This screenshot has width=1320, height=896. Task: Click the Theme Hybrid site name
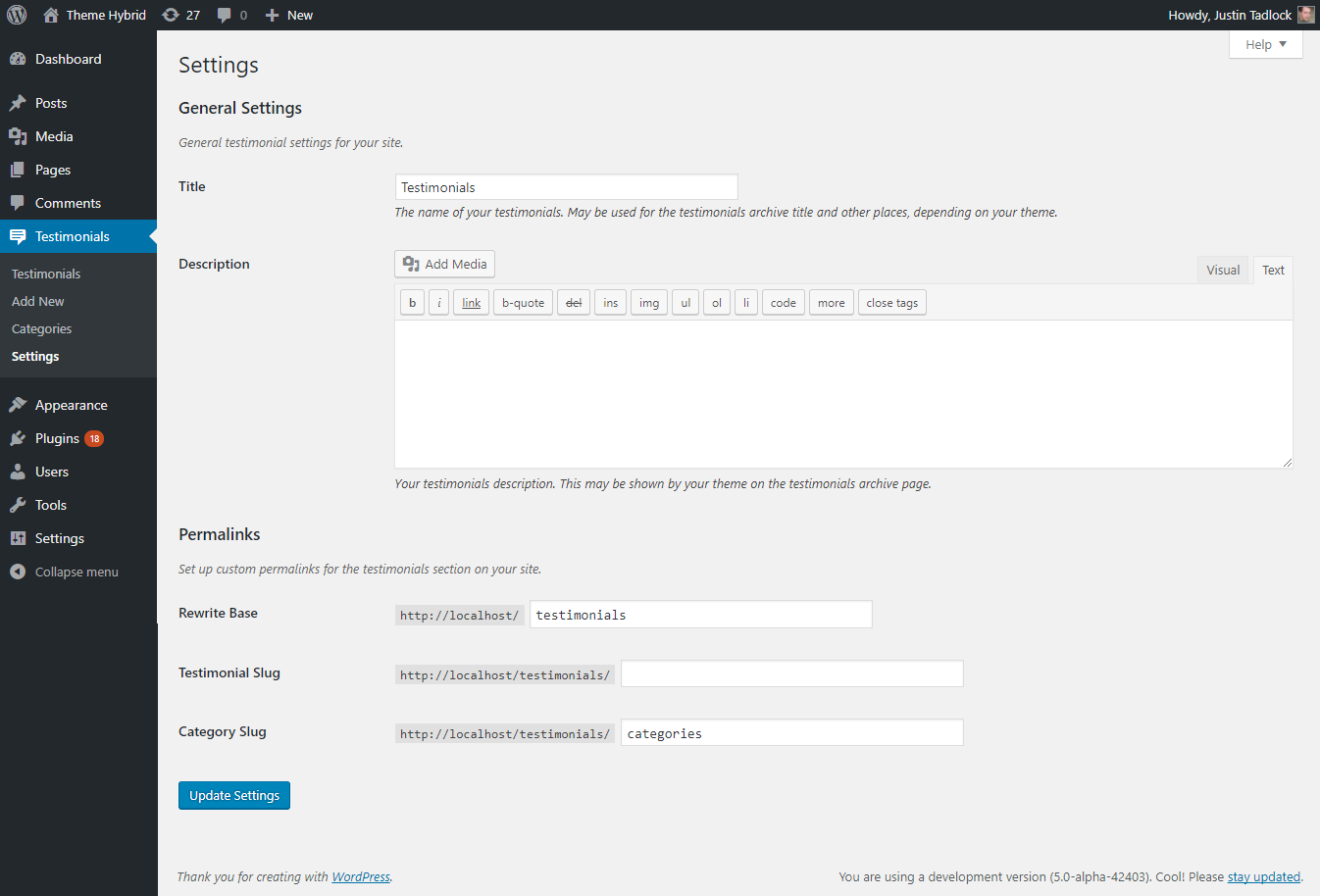pyautogui.click(x=106, y=15)
